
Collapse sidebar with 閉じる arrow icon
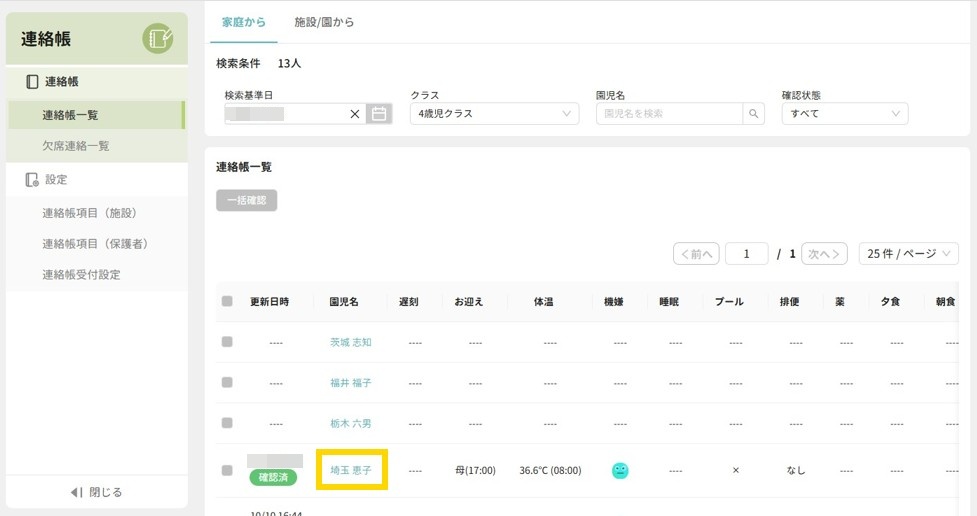coord(76,492)
